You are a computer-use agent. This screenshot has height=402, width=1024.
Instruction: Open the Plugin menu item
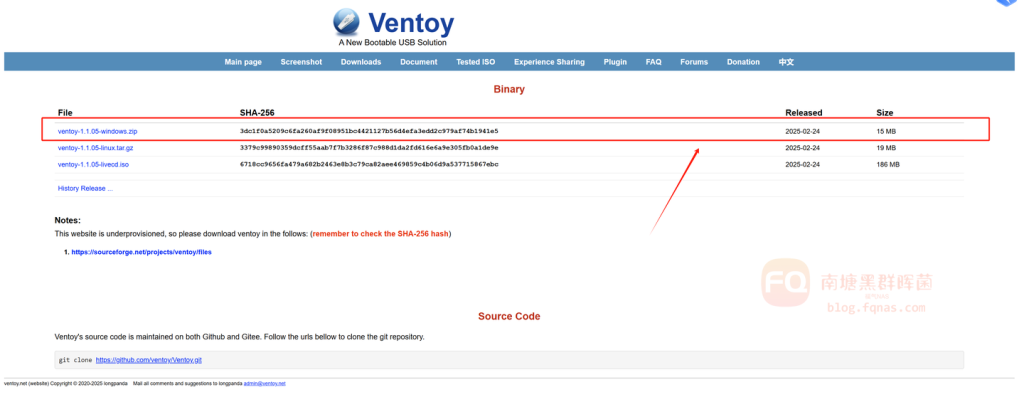pyautogui.click(x=615, y=62)
